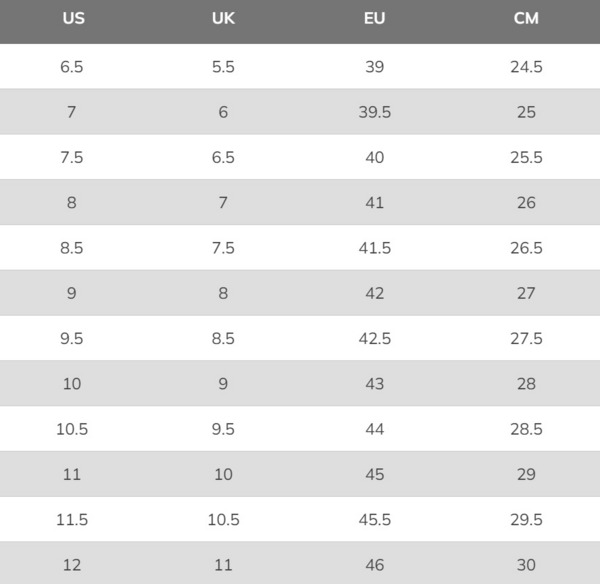Viewport: 600px width, 584px height.
Task: Click US size 11.5 cell
Action: click(72, 519)
